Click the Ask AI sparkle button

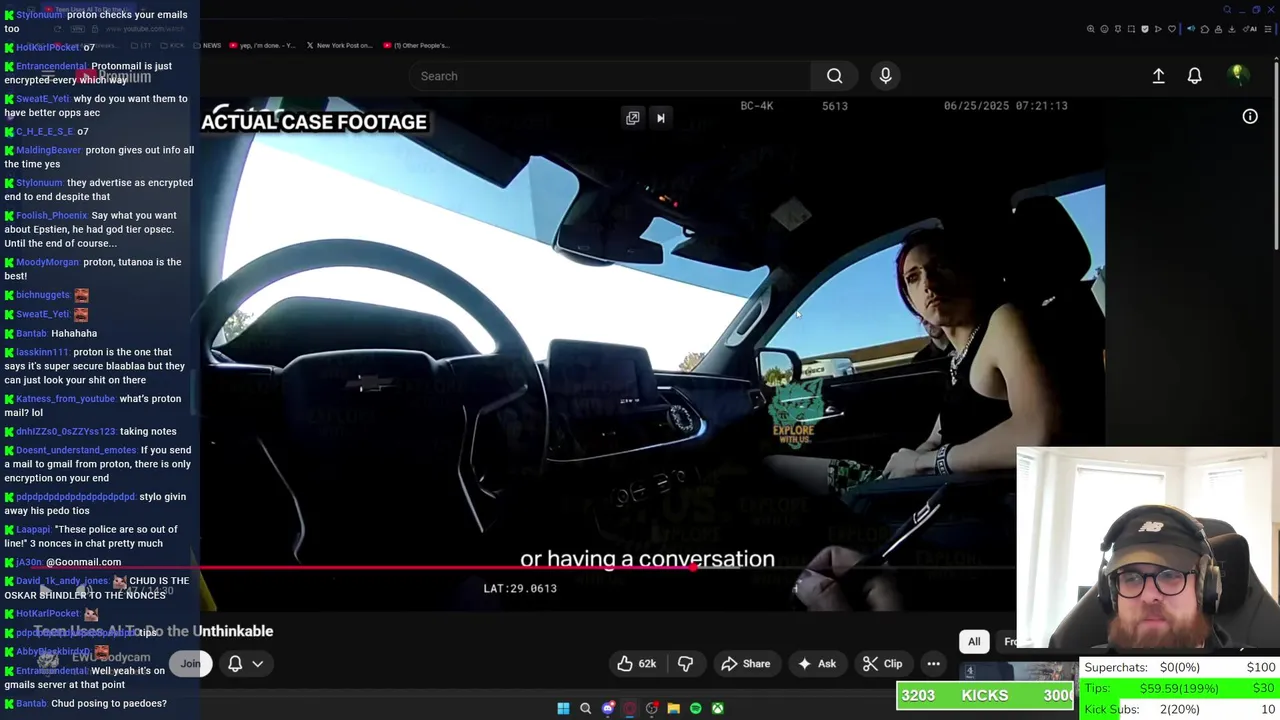click(817, 664)
